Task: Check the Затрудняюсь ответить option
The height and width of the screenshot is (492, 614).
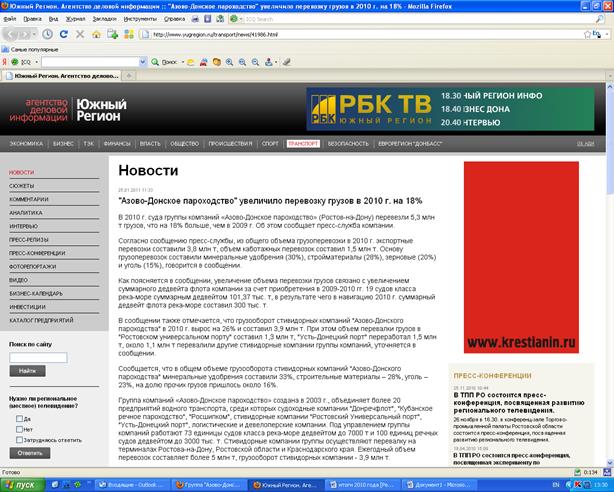Action: click(19, 440)
